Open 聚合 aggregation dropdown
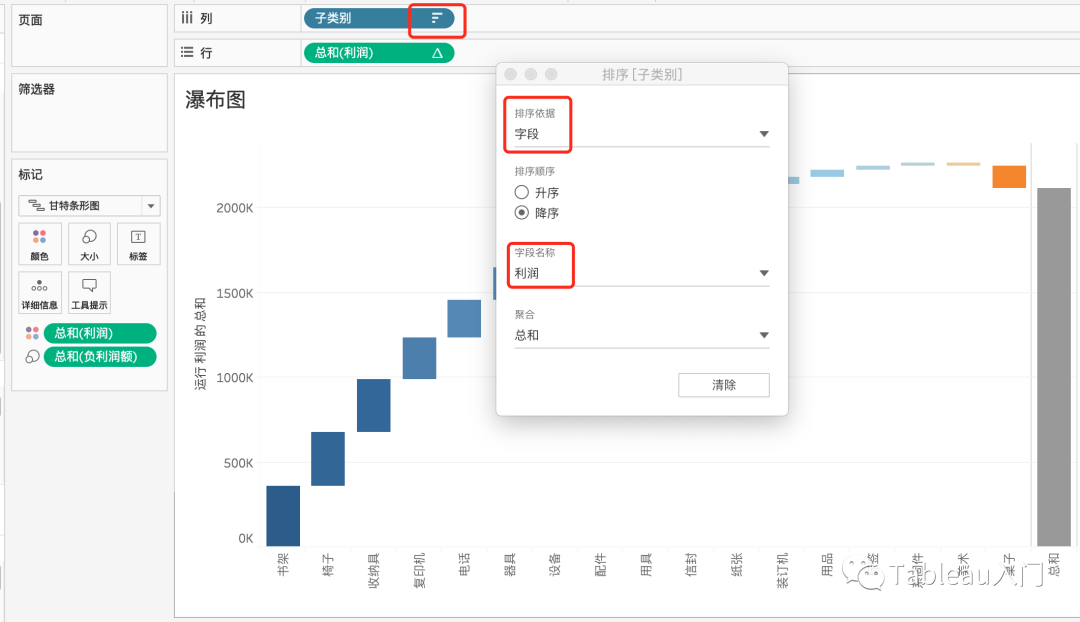Viewport: 1080px width, 622px height. click(641, 335)
